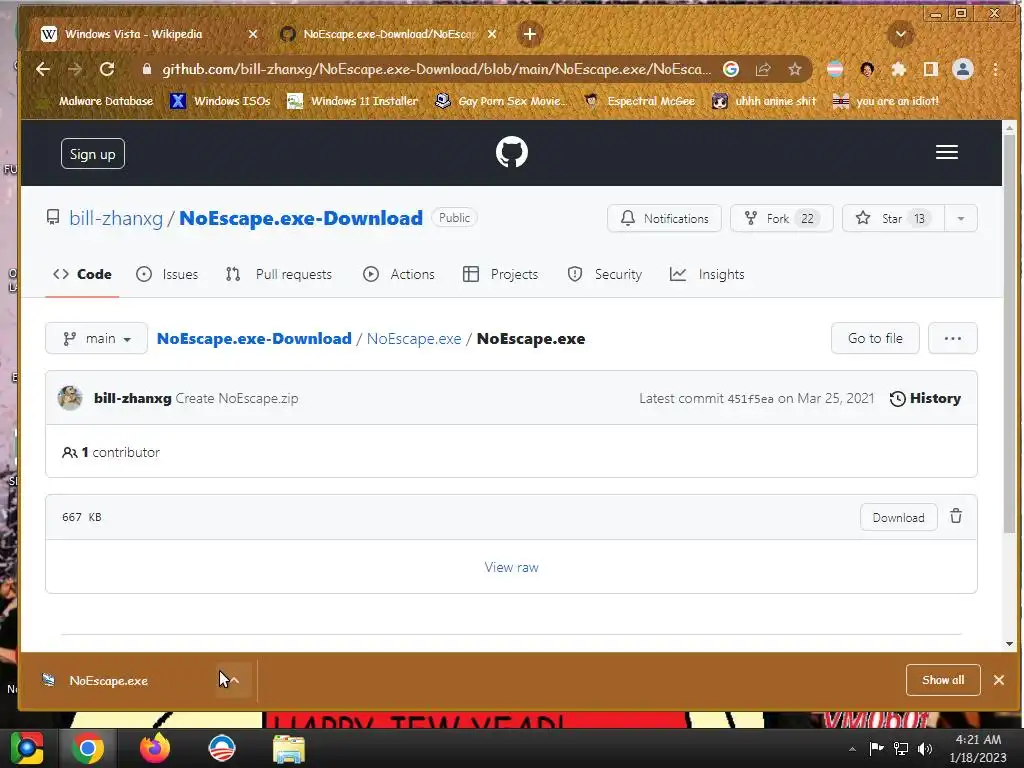The height and width of the screenshot is (768, 1024).
Task: Open Firefox from the taskbar
Action: [155, 748]
